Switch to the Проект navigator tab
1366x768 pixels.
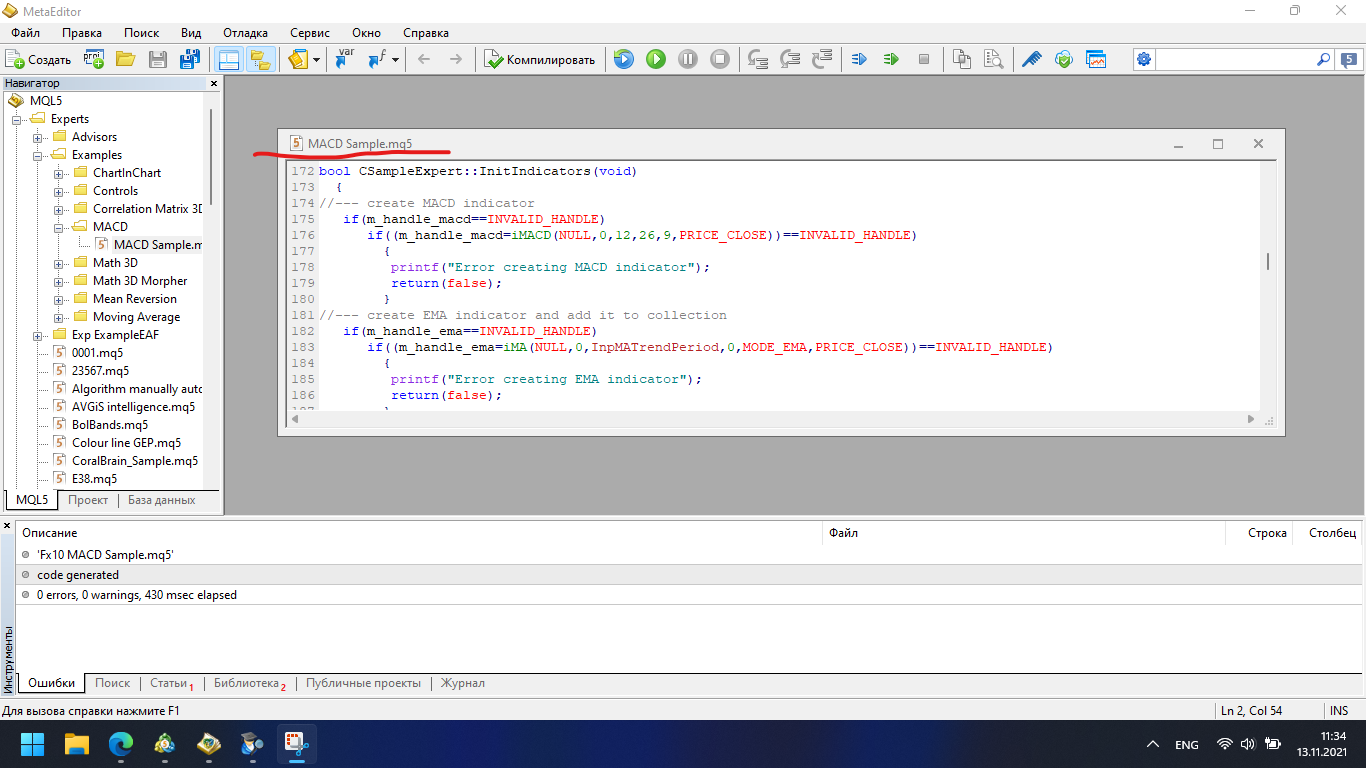pos(88,500)
